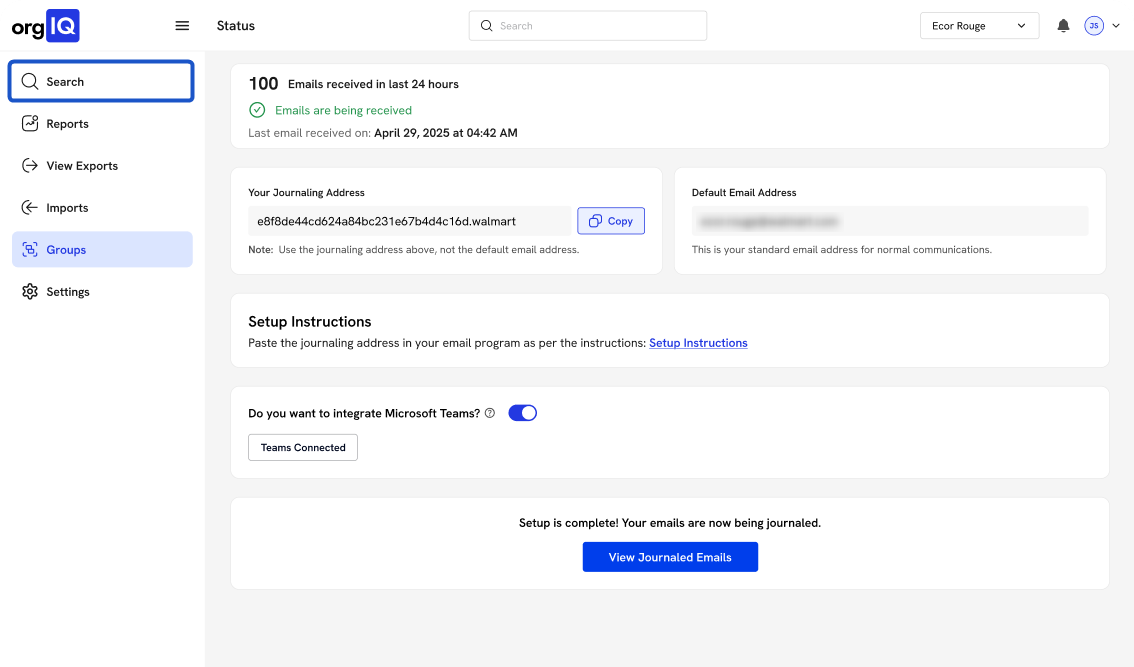Focus the top Search input field
The width and height of the screenshot is (1134, 667).
coord(588,26)
